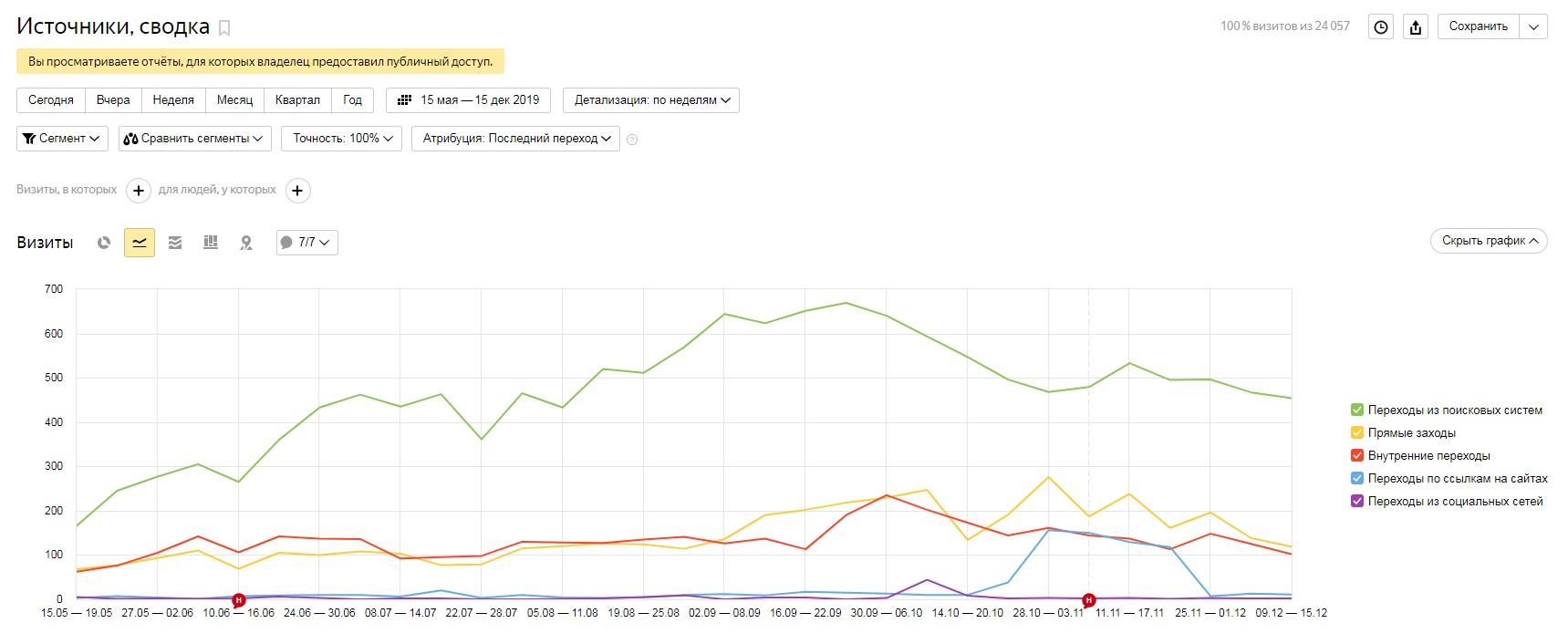Switch to the stacked area chart view
This screenshot has height=644, width=1568.
tap(175, 243)
